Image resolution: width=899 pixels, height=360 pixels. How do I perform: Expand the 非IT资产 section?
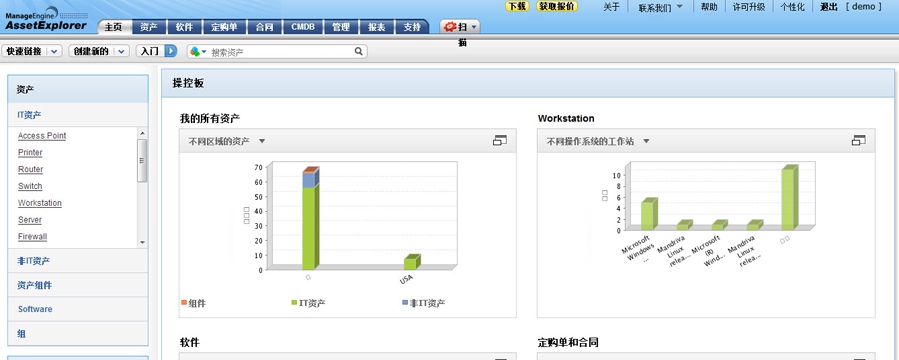78,261
